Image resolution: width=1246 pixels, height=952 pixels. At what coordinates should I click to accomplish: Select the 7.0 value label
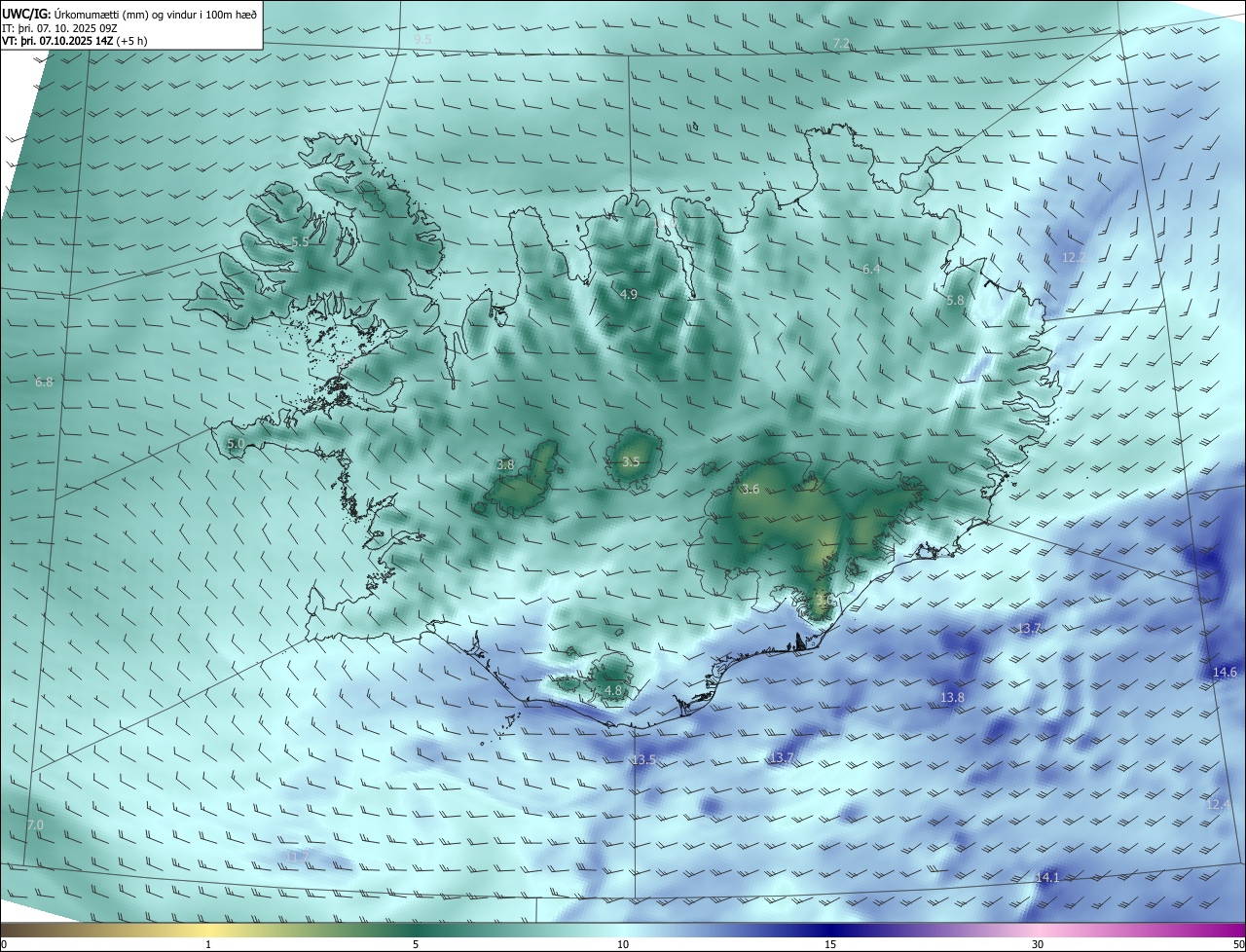(x=35, y=825)
